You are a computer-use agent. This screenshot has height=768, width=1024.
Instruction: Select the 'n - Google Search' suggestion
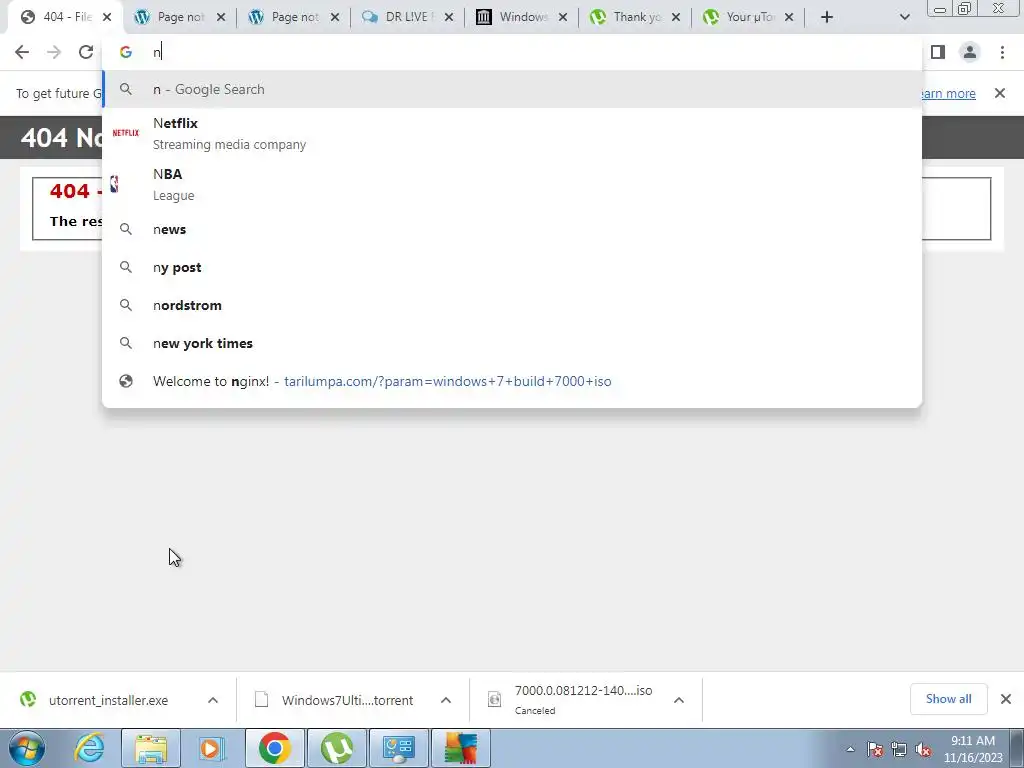pyautogui.click(x=512, y=89)
